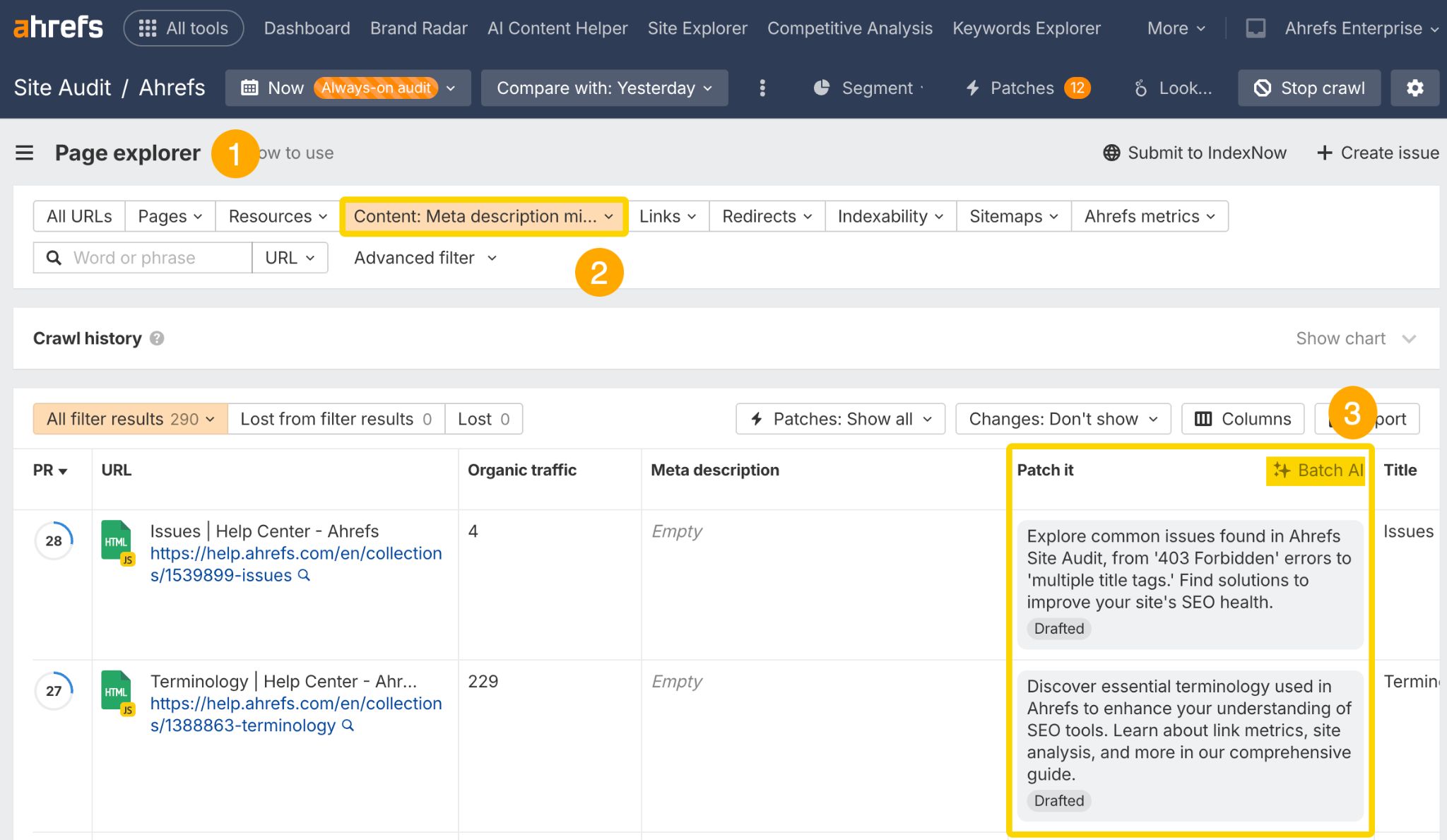Image resolution: width=1447 pixels, height=840 pixels.
Task: Click the PR sort progress circle showing 28
Action: pos(53,540)
